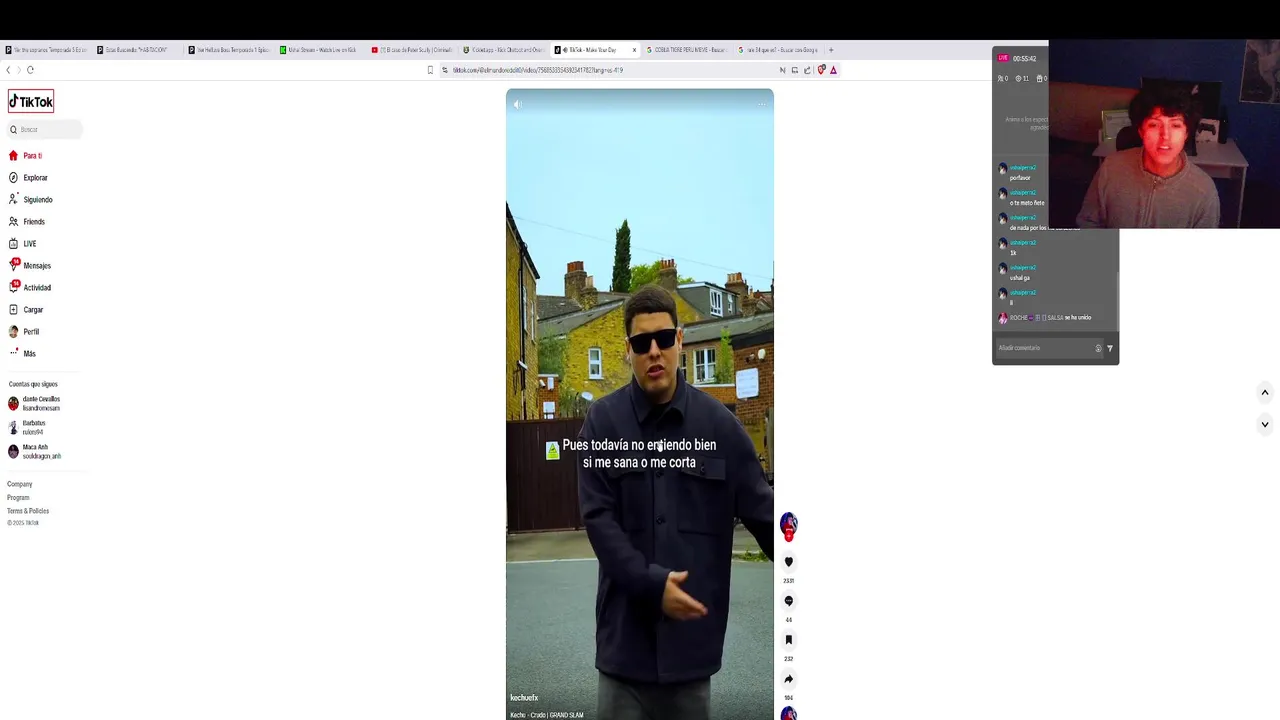Screen dimensions: 1280x720
Task: Open the TikTok logo home link
Action: click(x=31, y=101)
